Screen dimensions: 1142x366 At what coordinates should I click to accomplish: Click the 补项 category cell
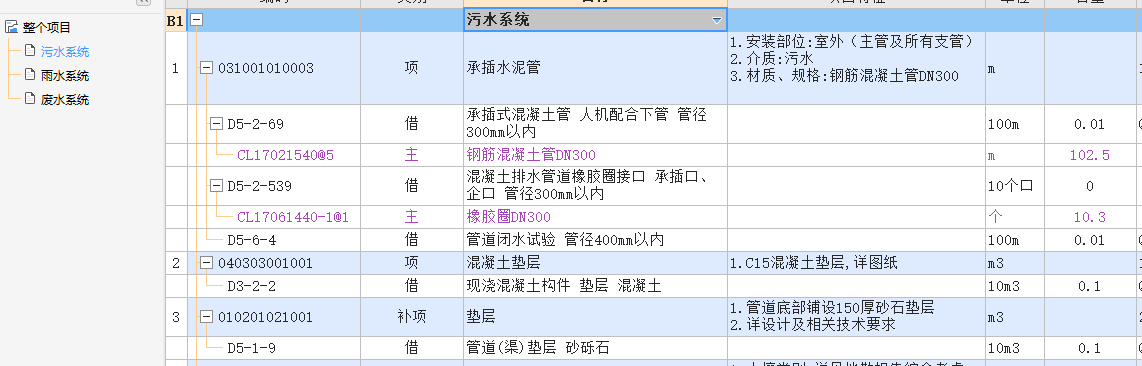[411, 317]
